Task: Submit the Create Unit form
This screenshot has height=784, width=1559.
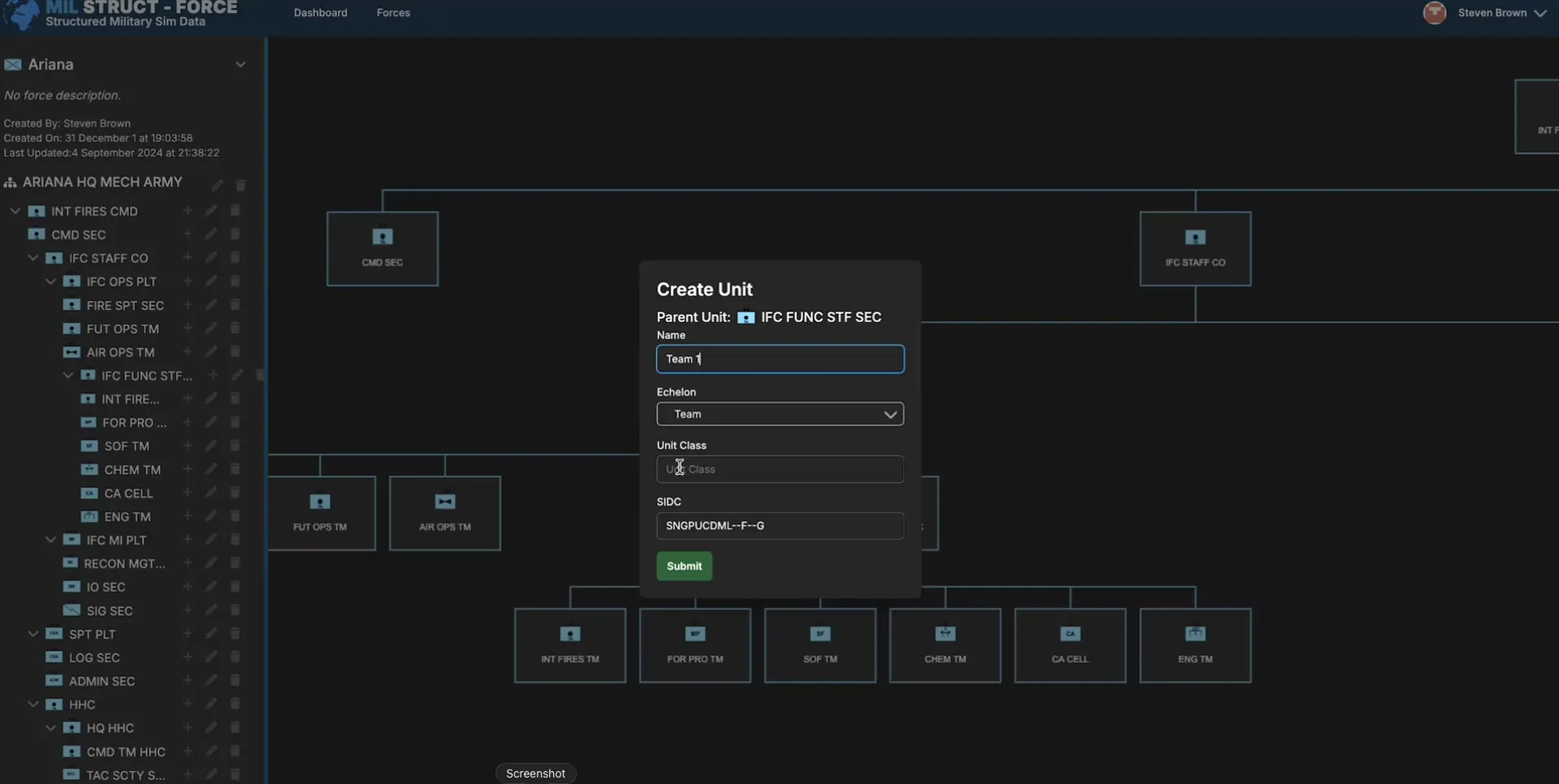Action: tap(684, 566)
